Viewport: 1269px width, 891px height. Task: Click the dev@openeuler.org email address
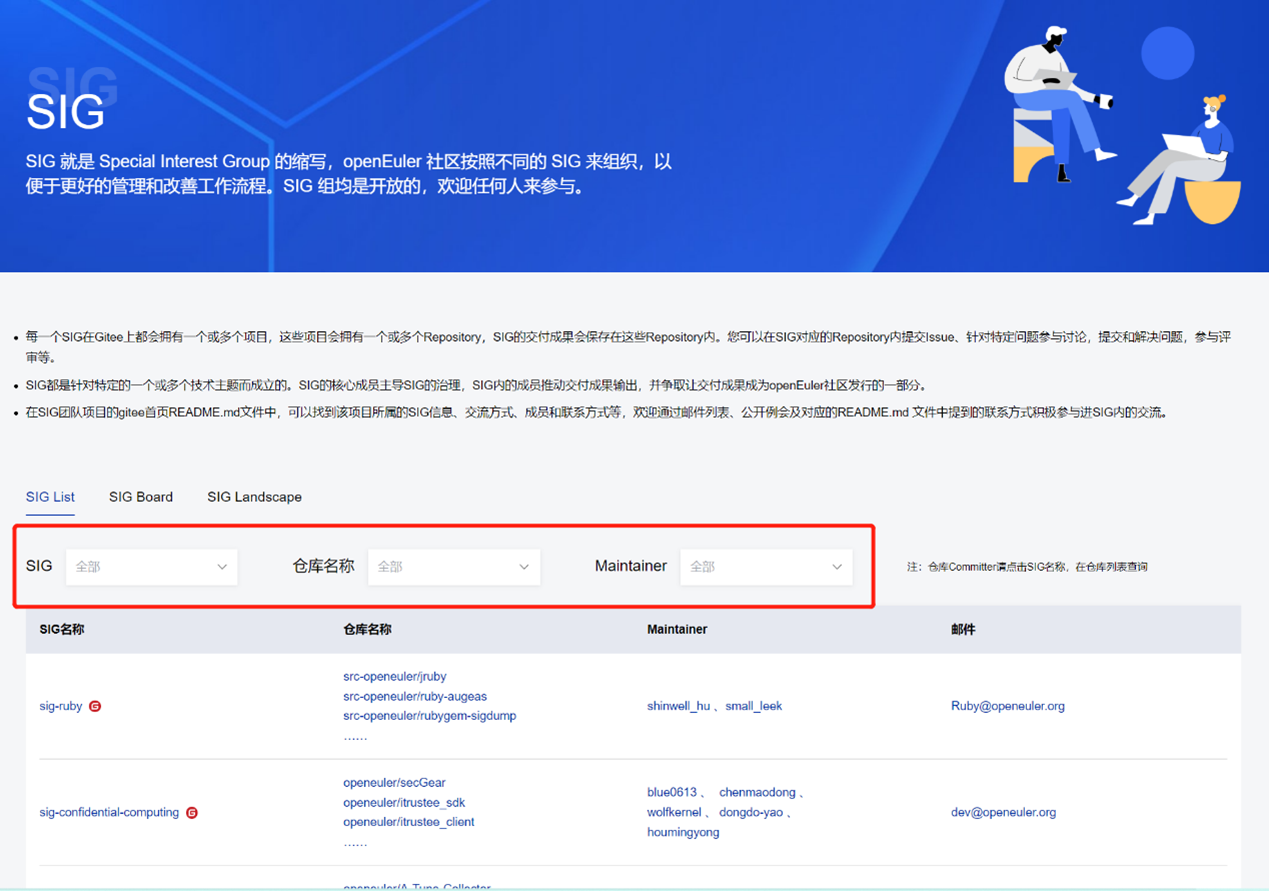point(1003,813)
